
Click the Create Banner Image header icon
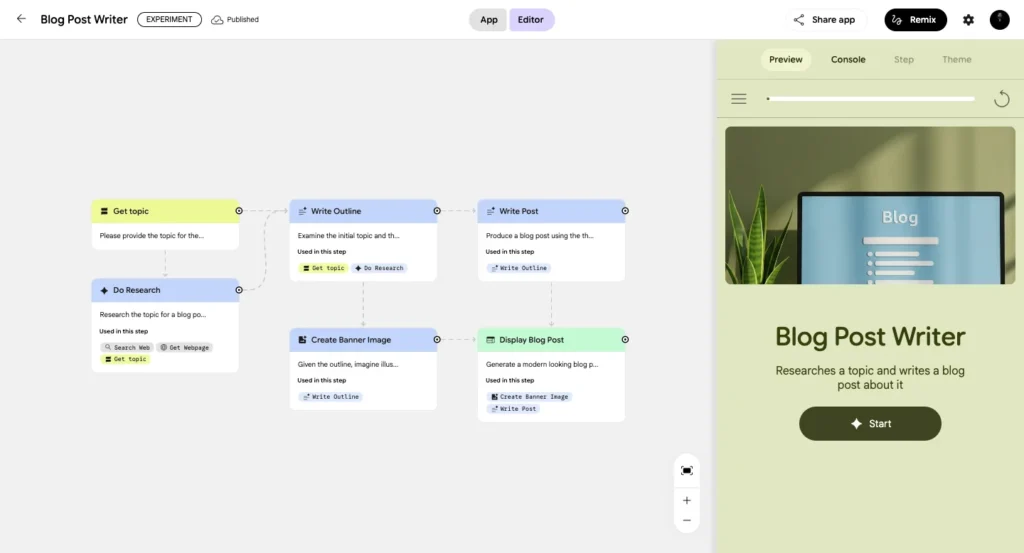pyautogui.click(x=302, y=340)
